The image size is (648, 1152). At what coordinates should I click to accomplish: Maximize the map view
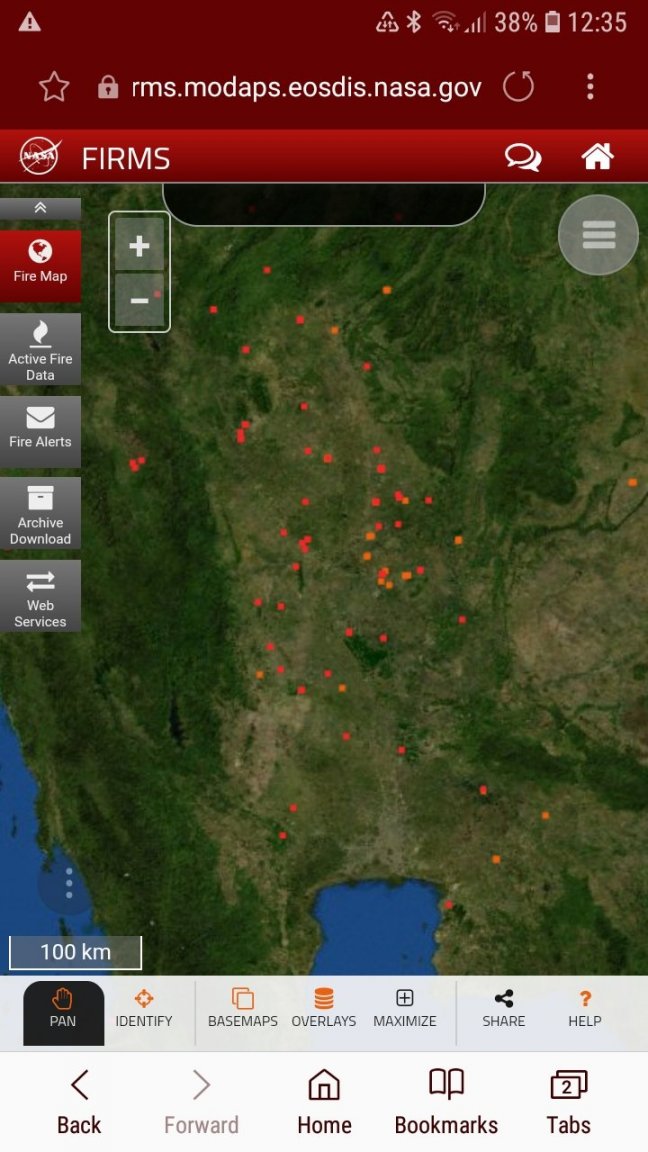point(405,1008)
